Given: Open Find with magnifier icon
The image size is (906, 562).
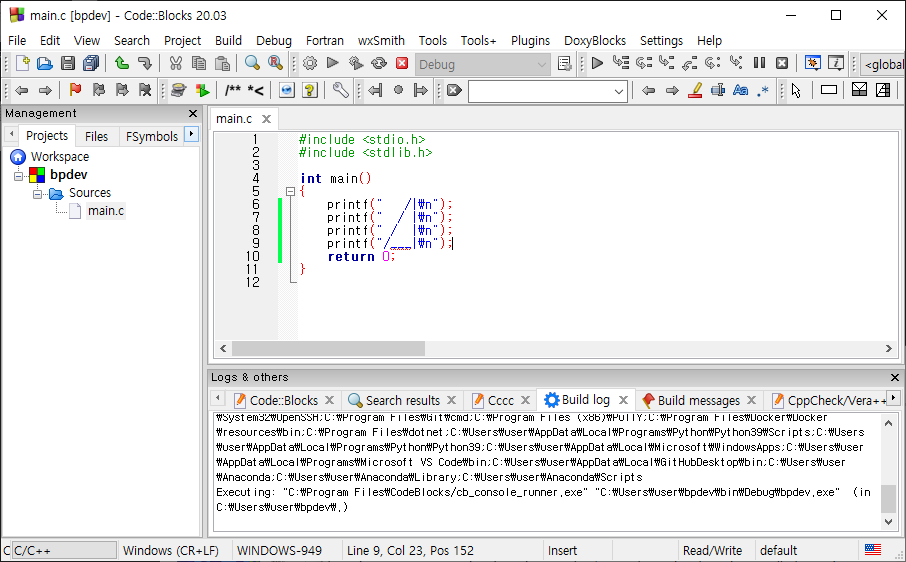Looking at the screenshot, I should (x=252, y=63).
